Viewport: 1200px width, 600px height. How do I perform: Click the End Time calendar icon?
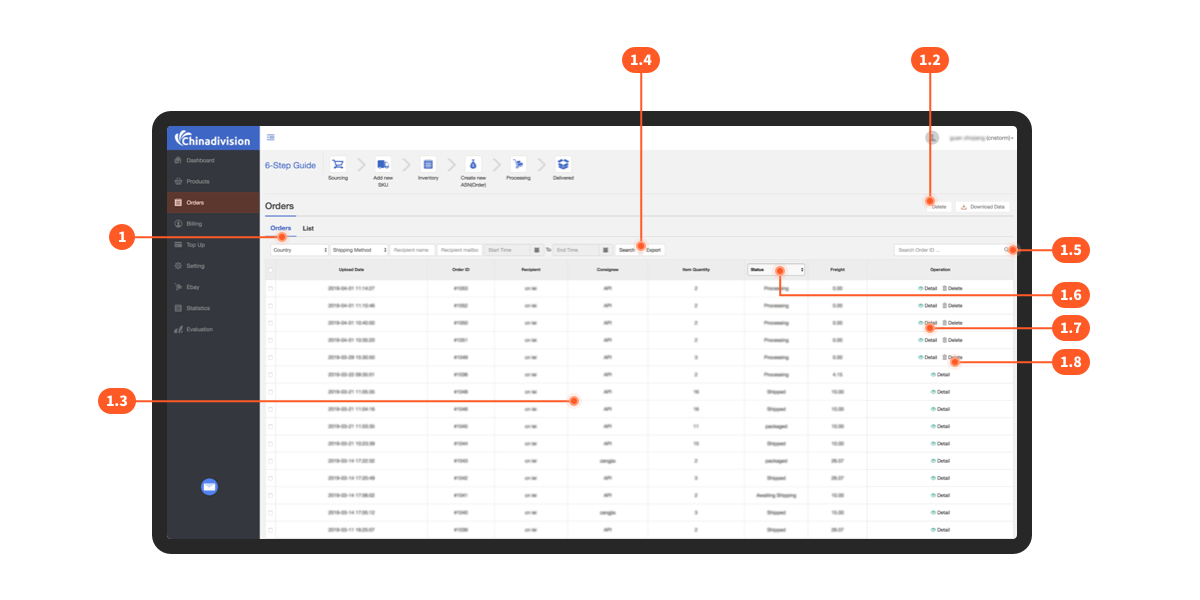[605, 250]
